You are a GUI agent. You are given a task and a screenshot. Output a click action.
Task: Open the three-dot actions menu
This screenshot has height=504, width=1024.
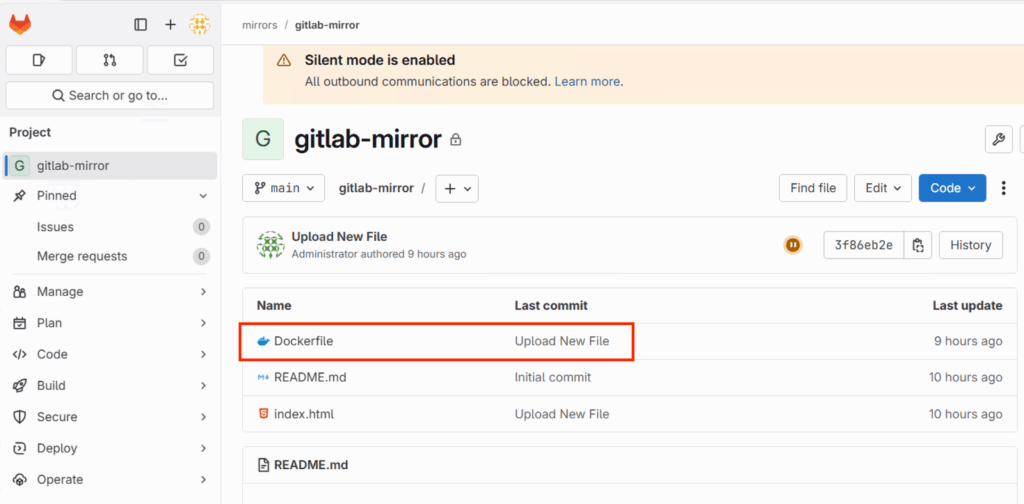pyautogui.click(x=1004, y=188)
